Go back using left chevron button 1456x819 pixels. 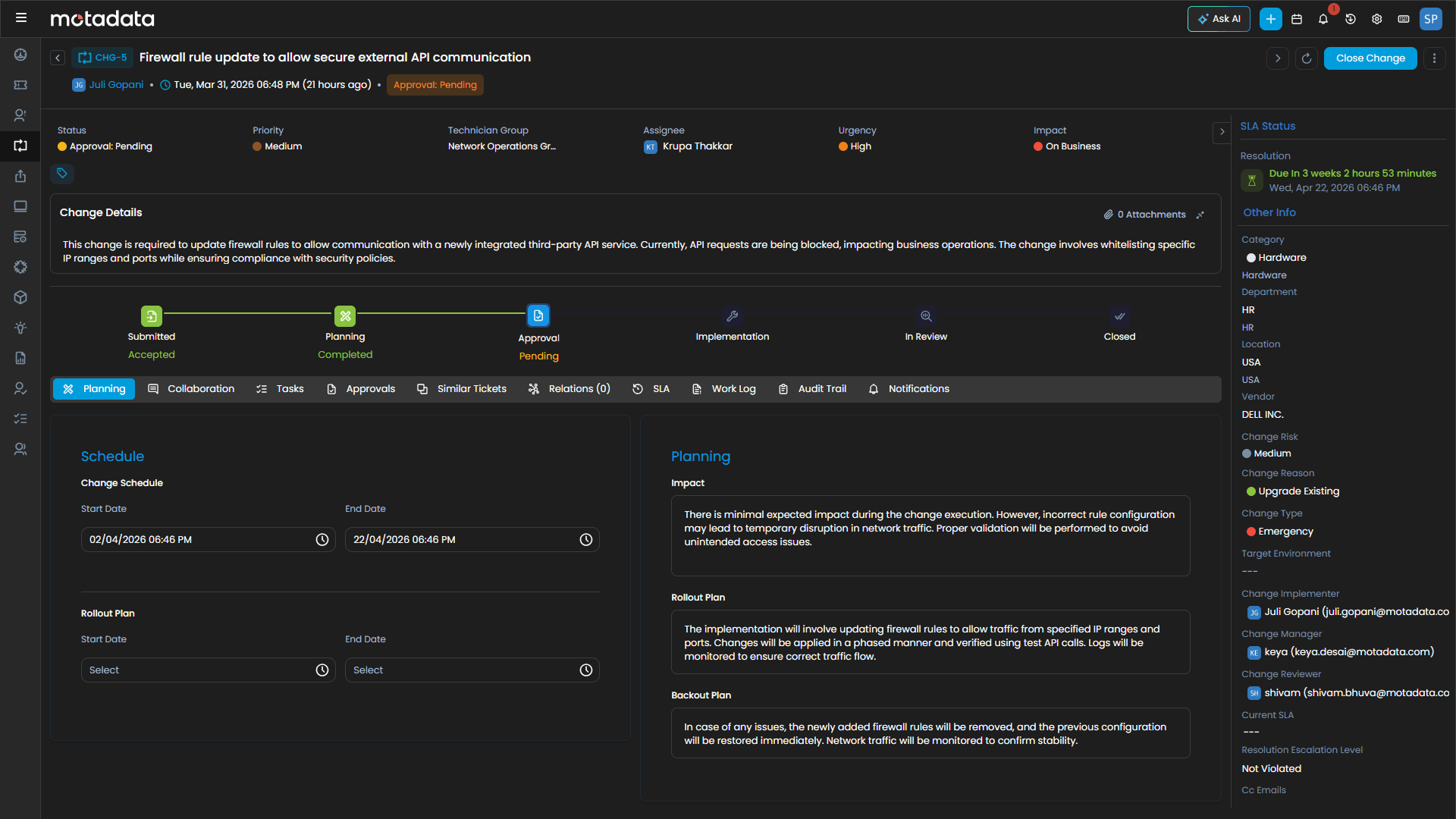click(x=58, y=58)
